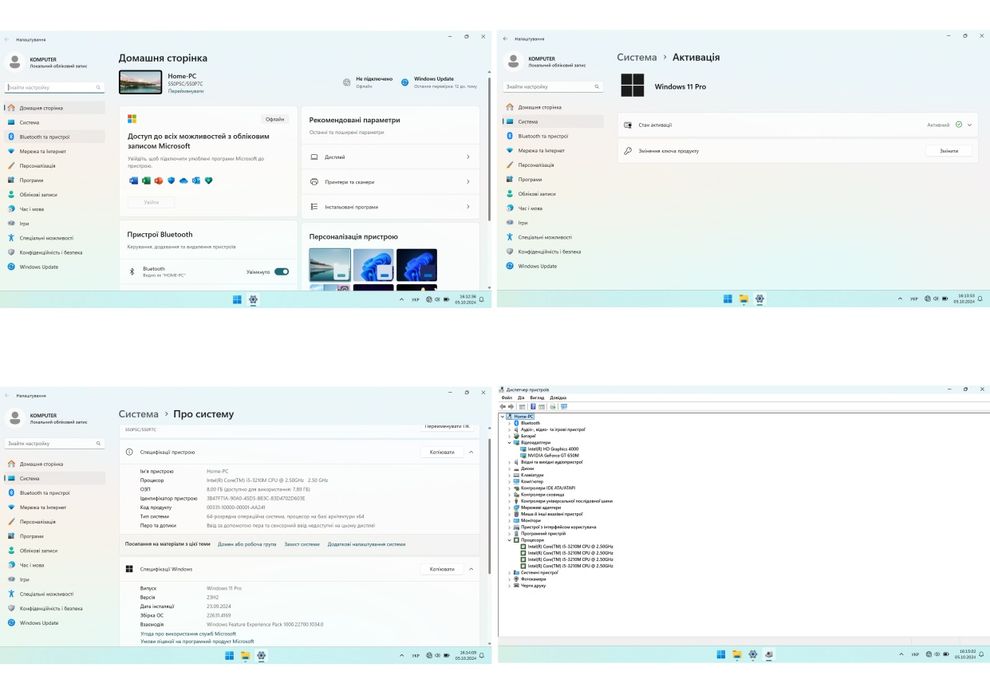Click the Перейменувати link under Home-PC
Screen dimensions: 990x700
[186, 92]
